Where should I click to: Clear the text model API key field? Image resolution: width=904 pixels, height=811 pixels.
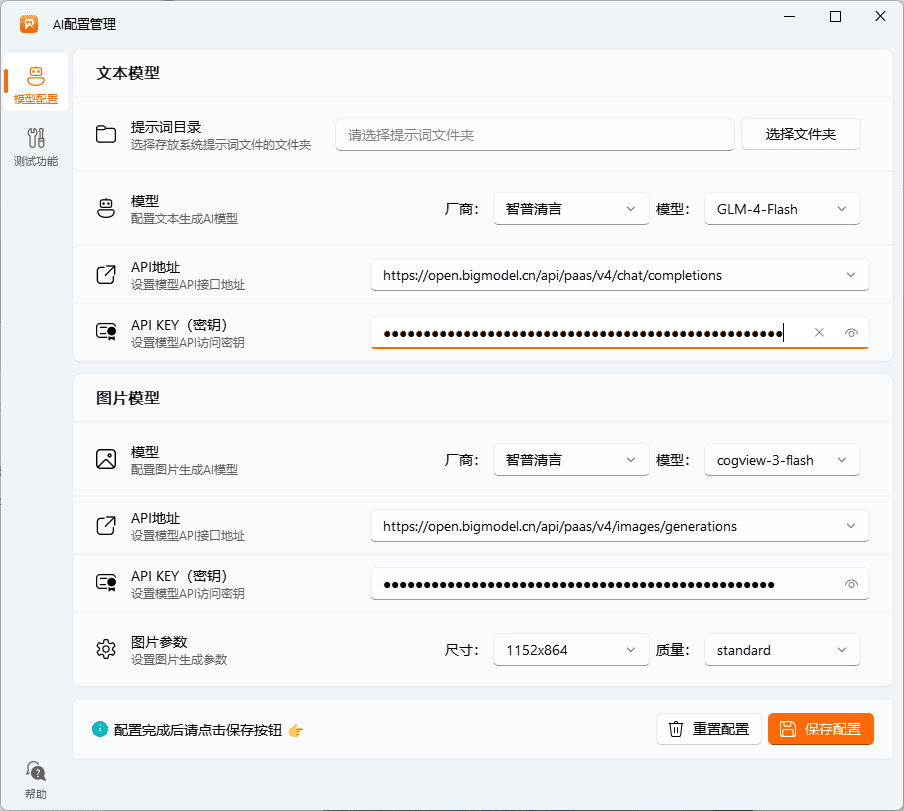point(819,333)
